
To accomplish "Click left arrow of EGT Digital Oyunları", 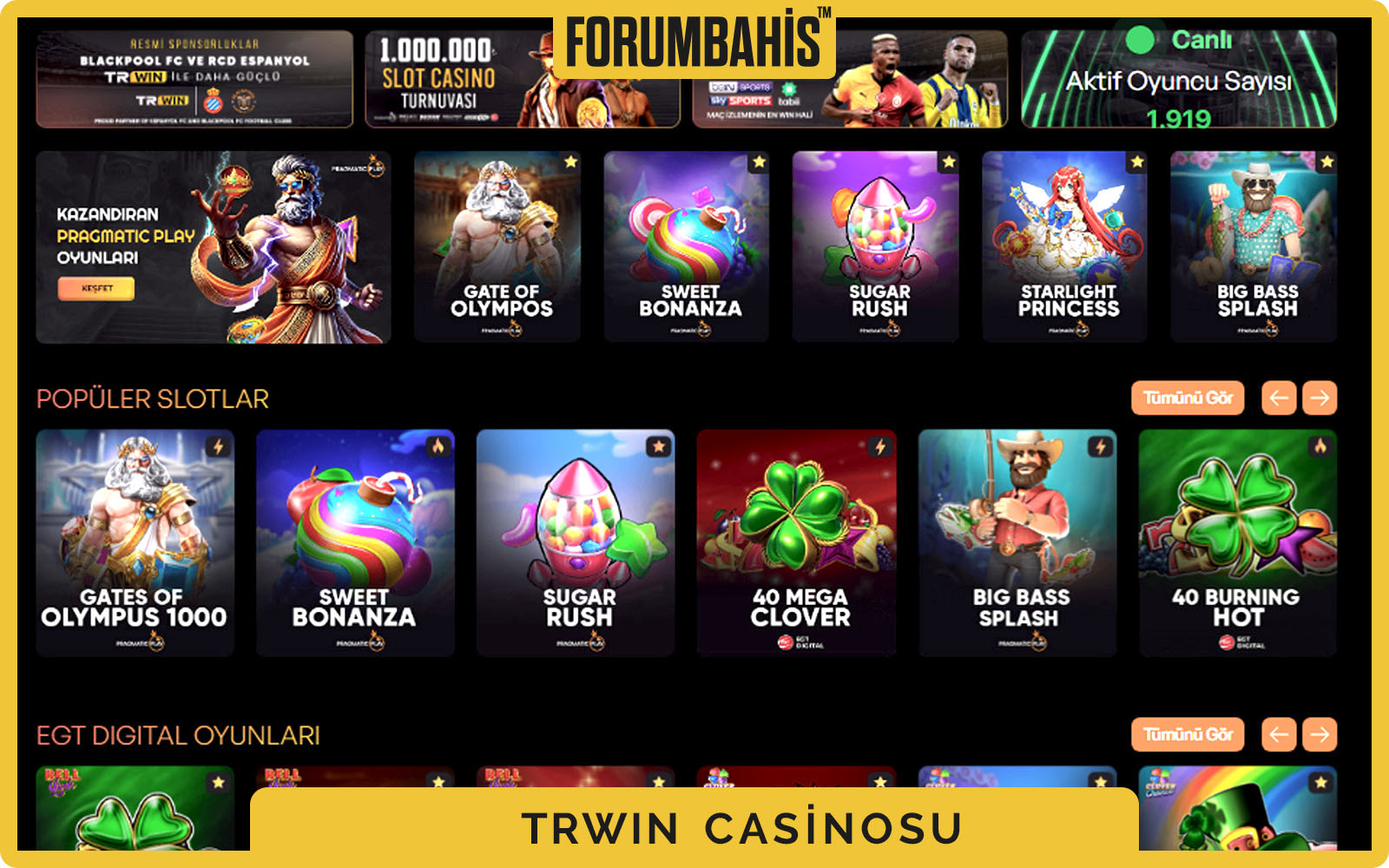I will (x=1279, y=734).
